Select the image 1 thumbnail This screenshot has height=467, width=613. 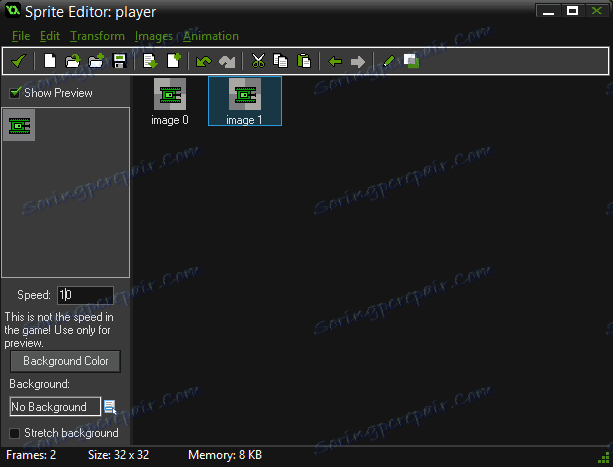pos(245,101)
